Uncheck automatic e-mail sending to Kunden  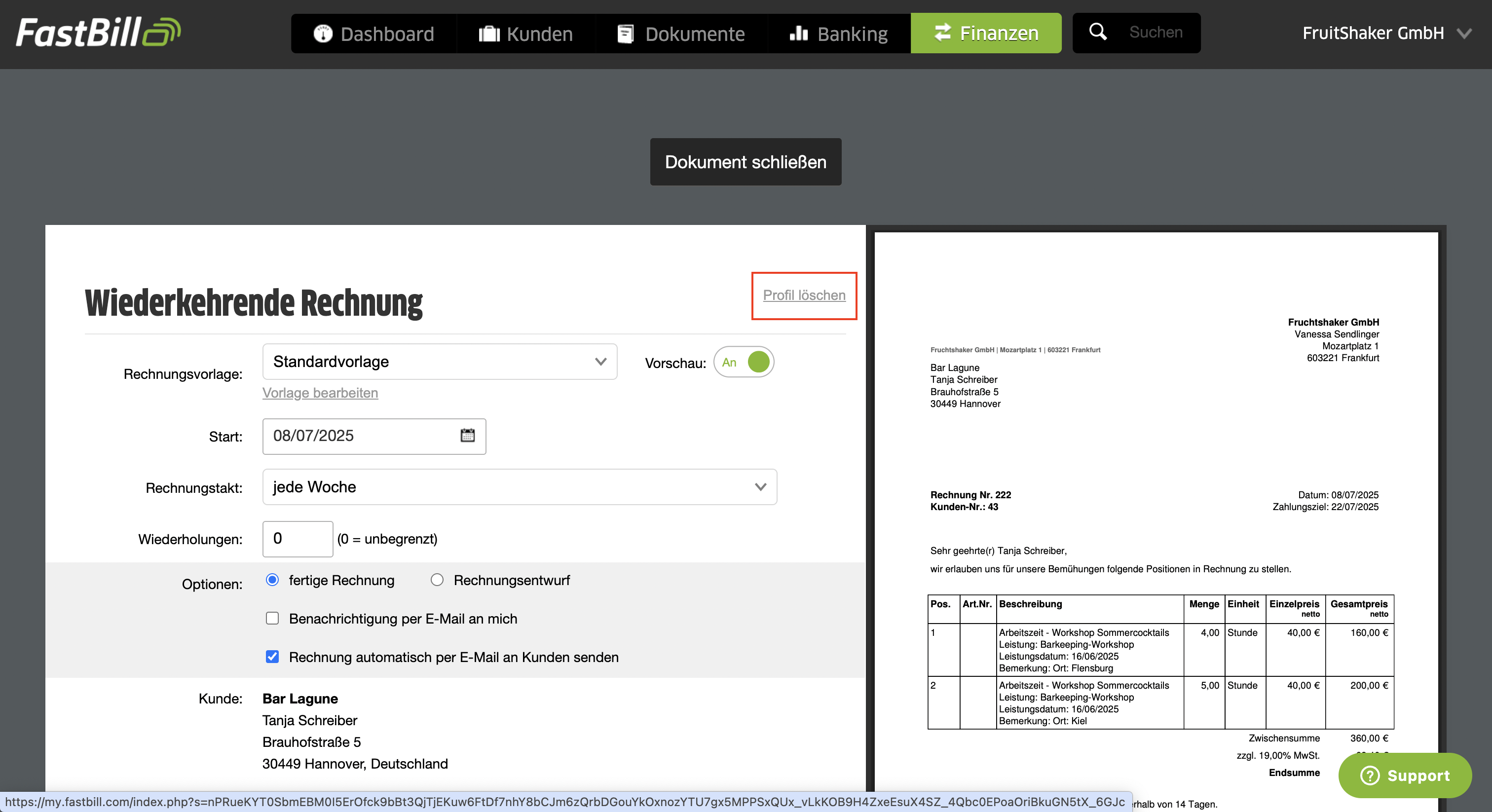272,657
